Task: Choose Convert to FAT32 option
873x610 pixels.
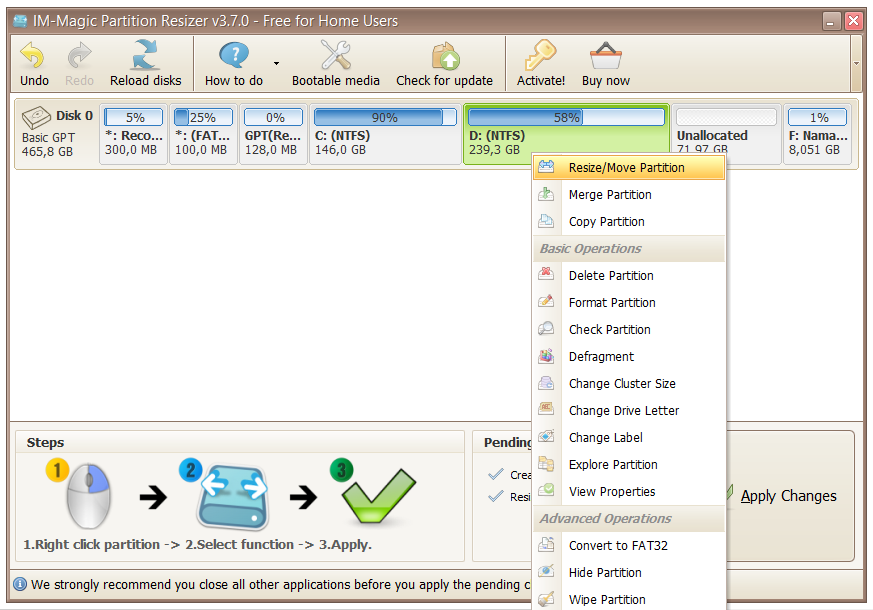Action: point(618,546)
